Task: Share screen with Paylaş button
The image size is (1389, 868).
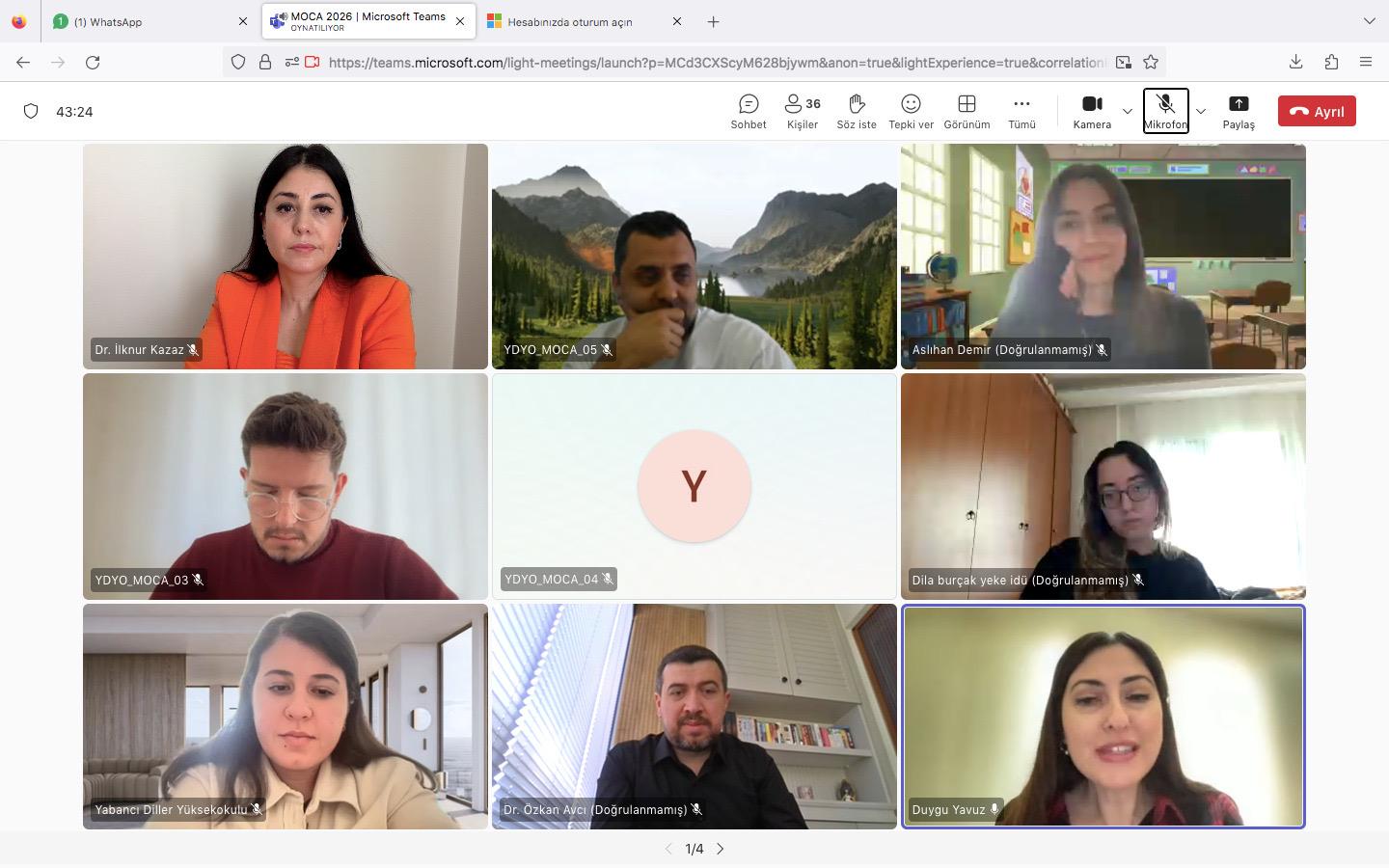Action: pos(1239,111)
